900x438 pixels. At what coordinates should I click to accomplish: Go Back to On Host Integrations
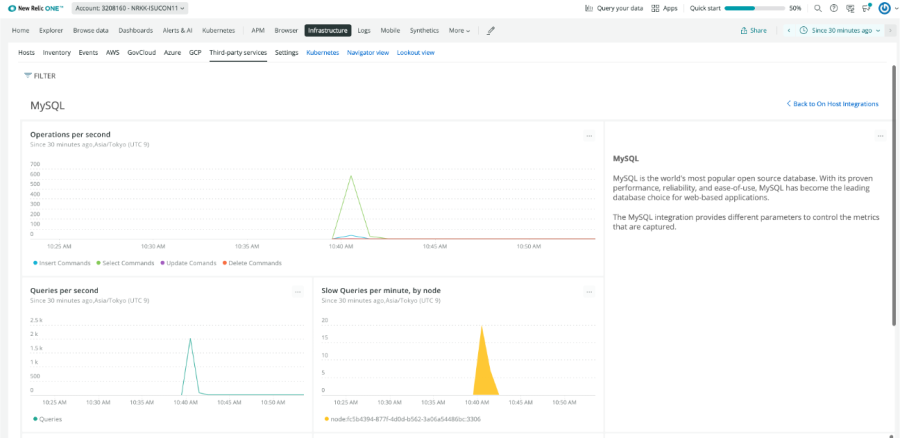(832, 104)
